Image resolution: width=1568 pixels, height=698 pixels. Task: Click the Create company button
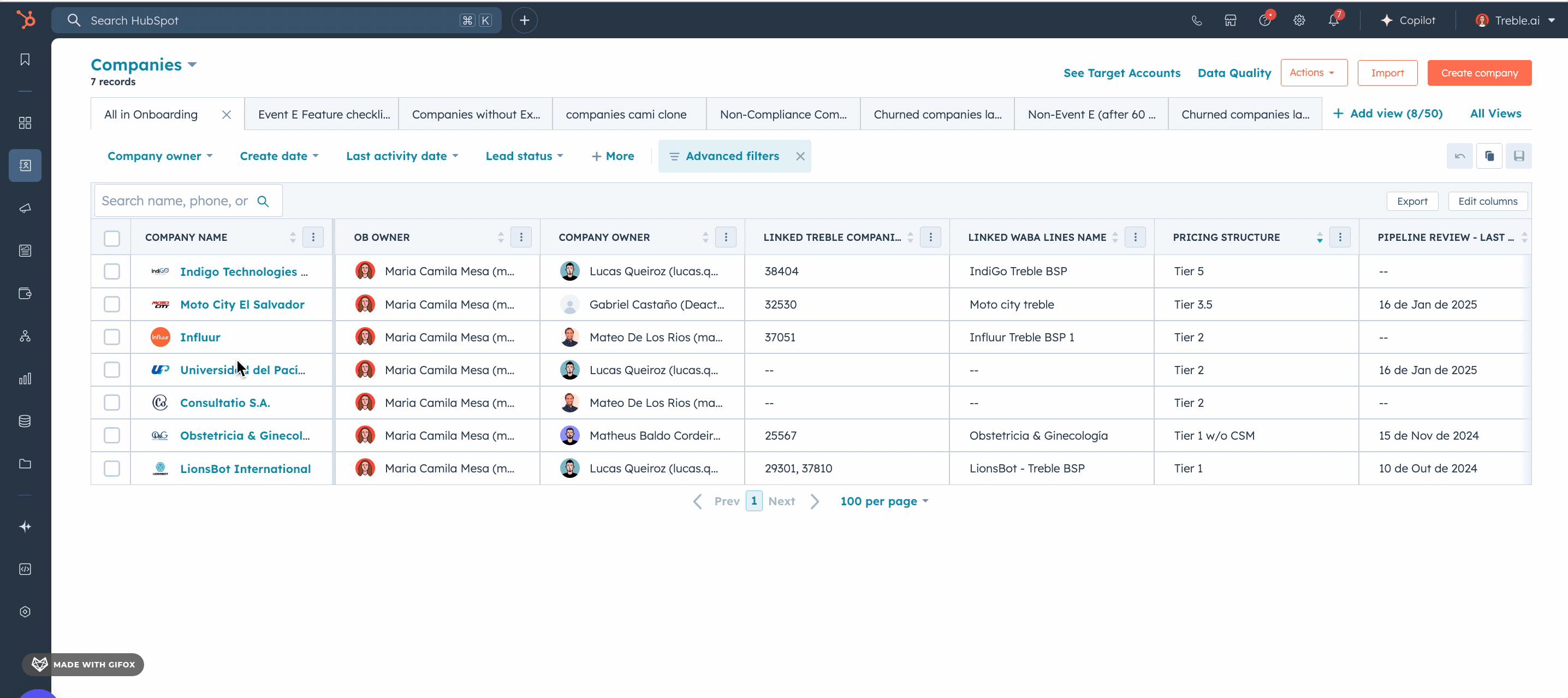tap(1478, 73)
